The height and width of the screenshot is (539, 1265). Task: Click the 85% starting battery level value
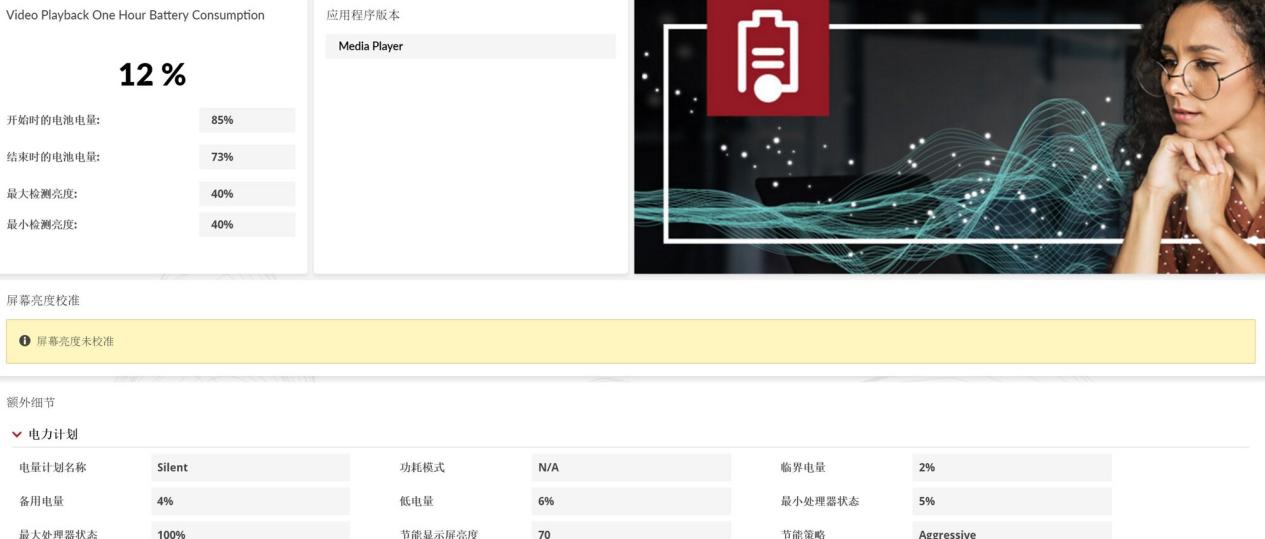[x=246, y=120]
